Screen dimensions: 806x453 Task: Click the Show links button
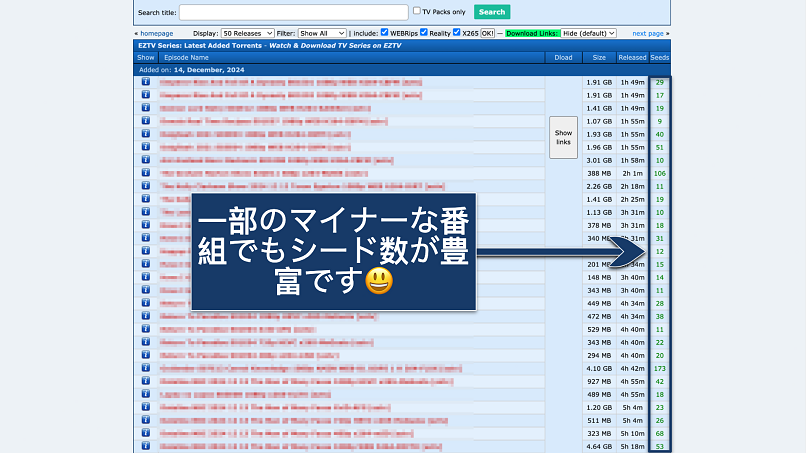[563, 137]
